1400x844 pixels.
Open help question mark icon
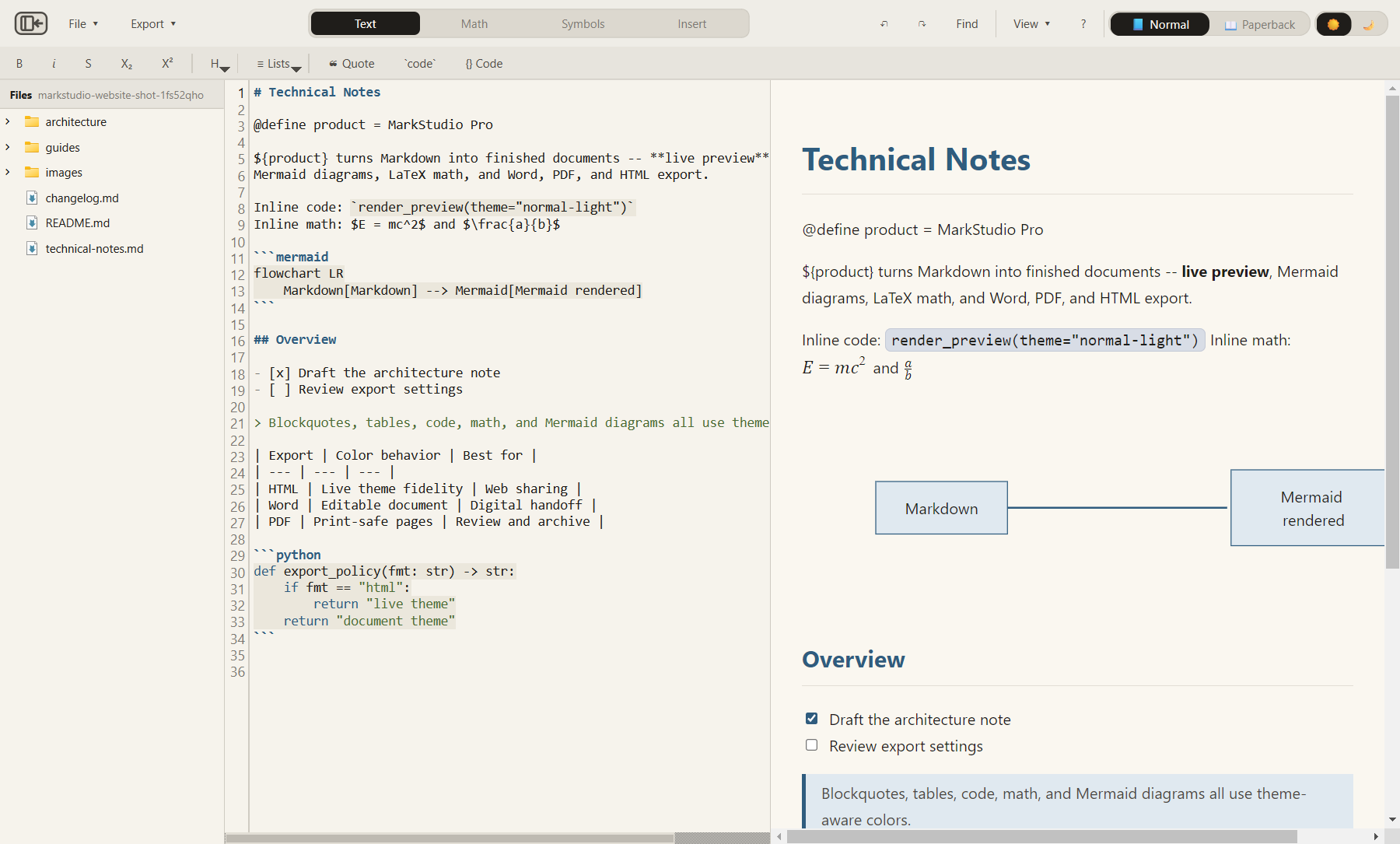coord(1083,24)
